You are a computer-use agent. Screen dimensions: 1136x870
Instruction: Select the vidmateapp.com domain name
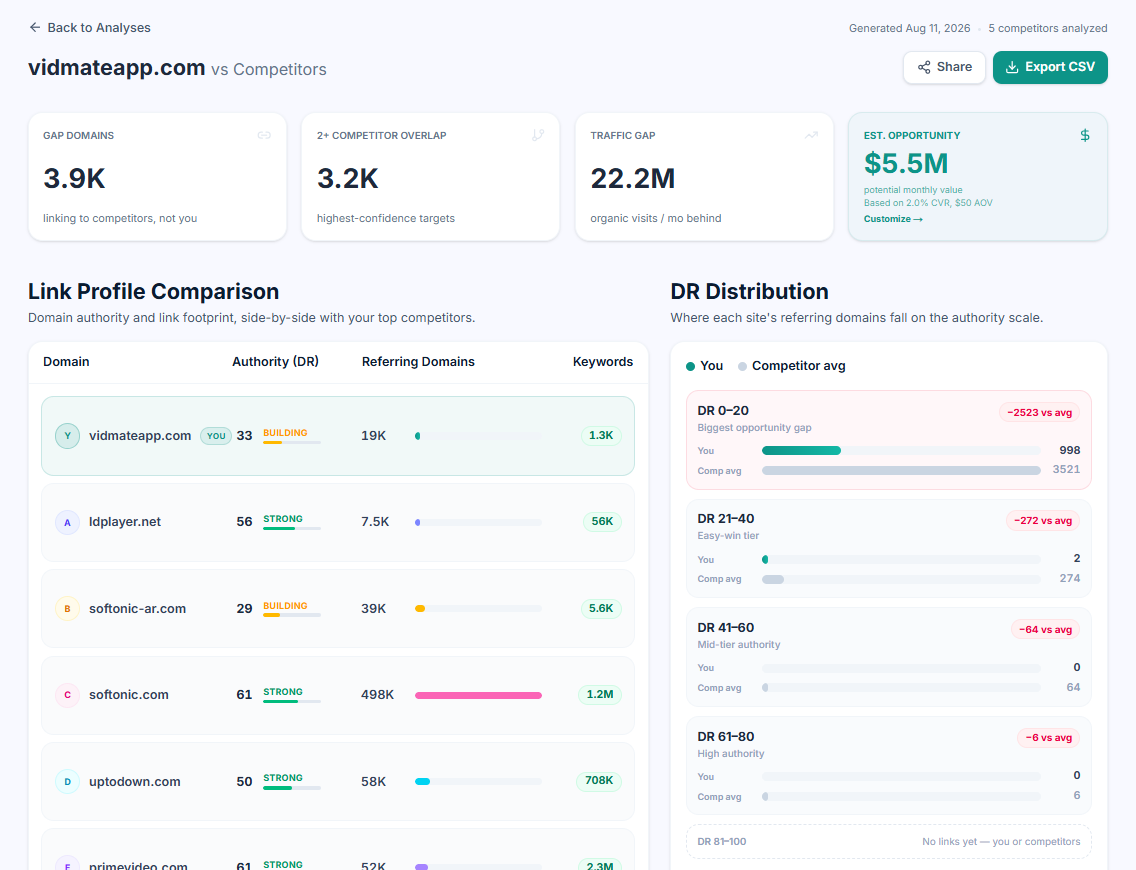[140, 435]
